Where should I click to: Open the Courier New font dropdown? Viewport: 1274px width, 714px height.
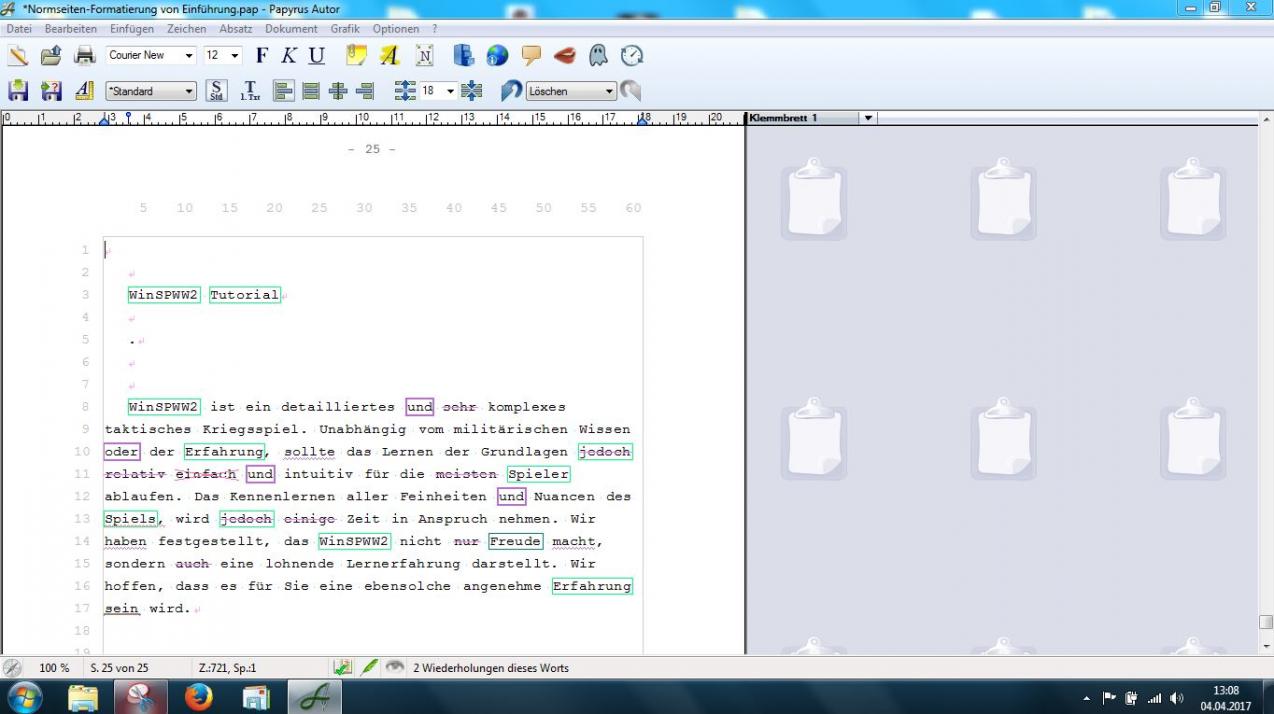[188, 56]
